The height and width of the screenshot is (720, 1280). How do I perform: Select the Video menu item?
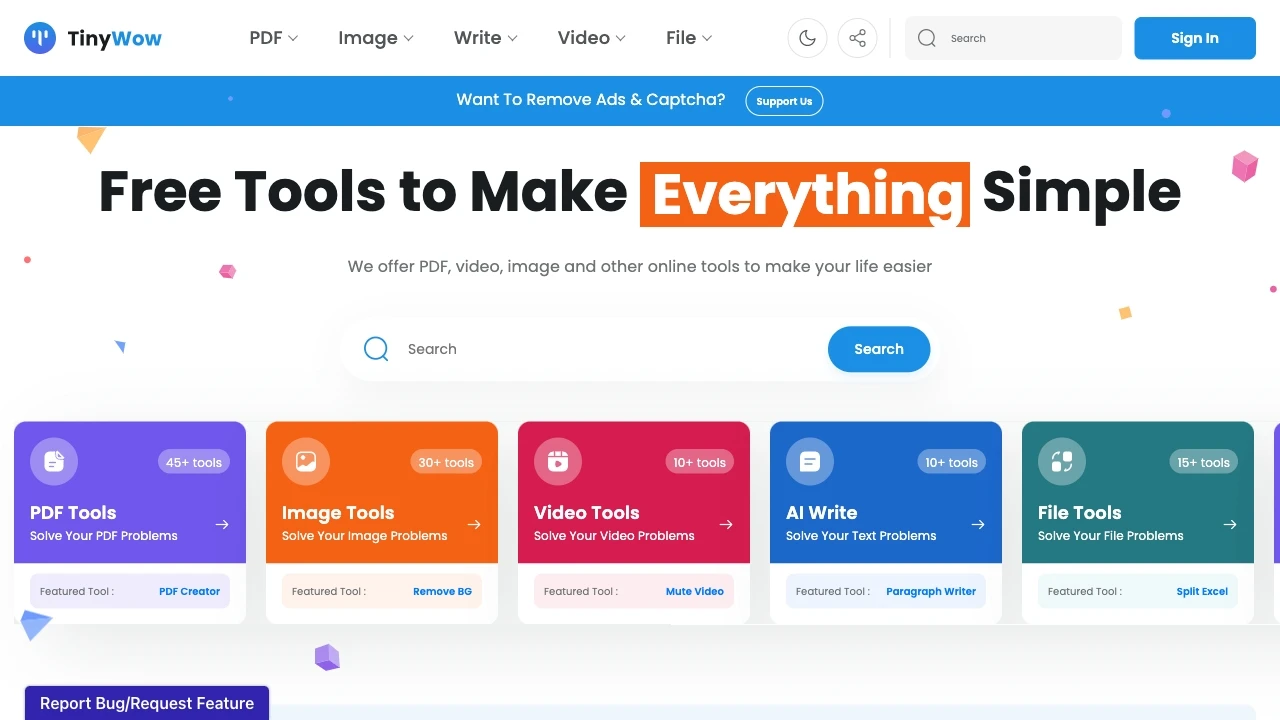(590, 37)
